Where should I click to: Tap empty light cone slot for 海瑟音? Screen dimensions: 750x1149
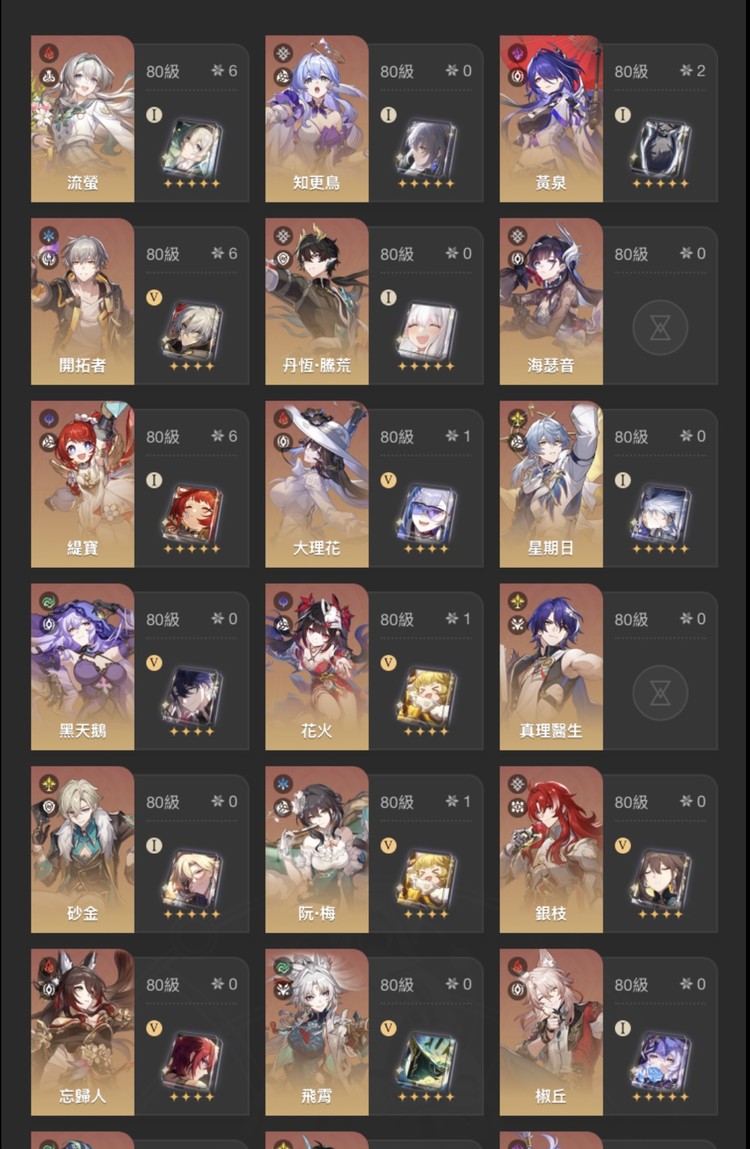tap(660, 327)
